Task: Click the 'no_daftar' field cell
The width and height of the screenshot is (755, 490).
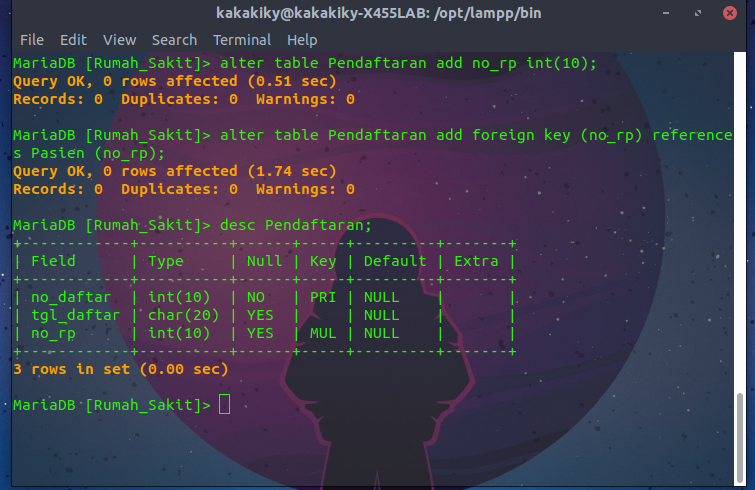Action: 71,297
